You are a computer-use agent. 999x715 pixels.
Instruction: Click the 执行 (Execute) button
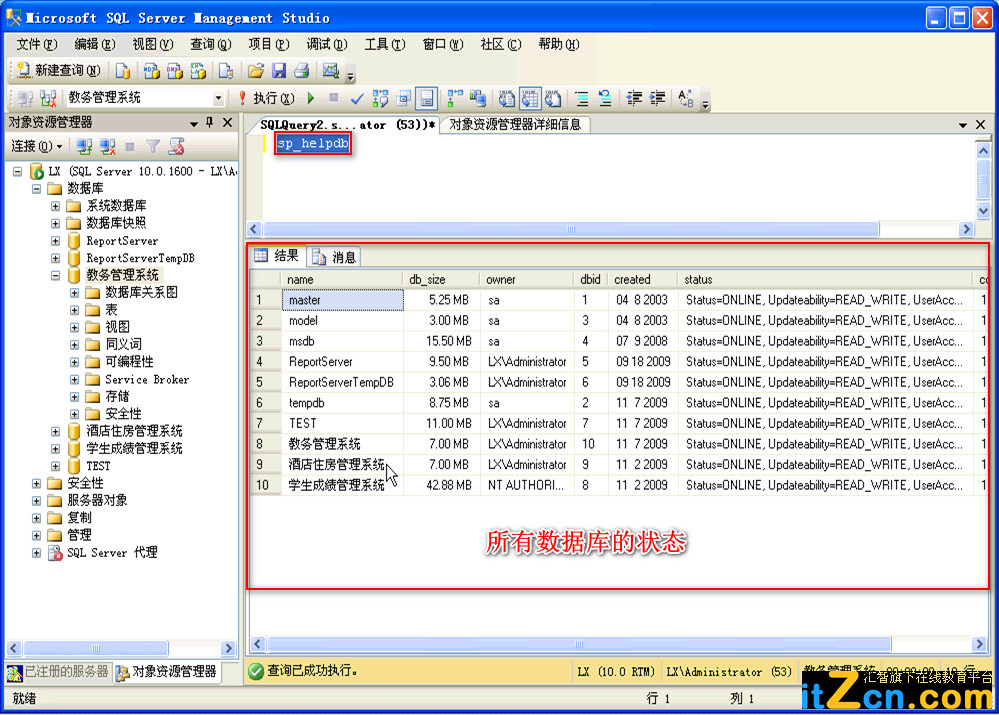click(267, 98)
